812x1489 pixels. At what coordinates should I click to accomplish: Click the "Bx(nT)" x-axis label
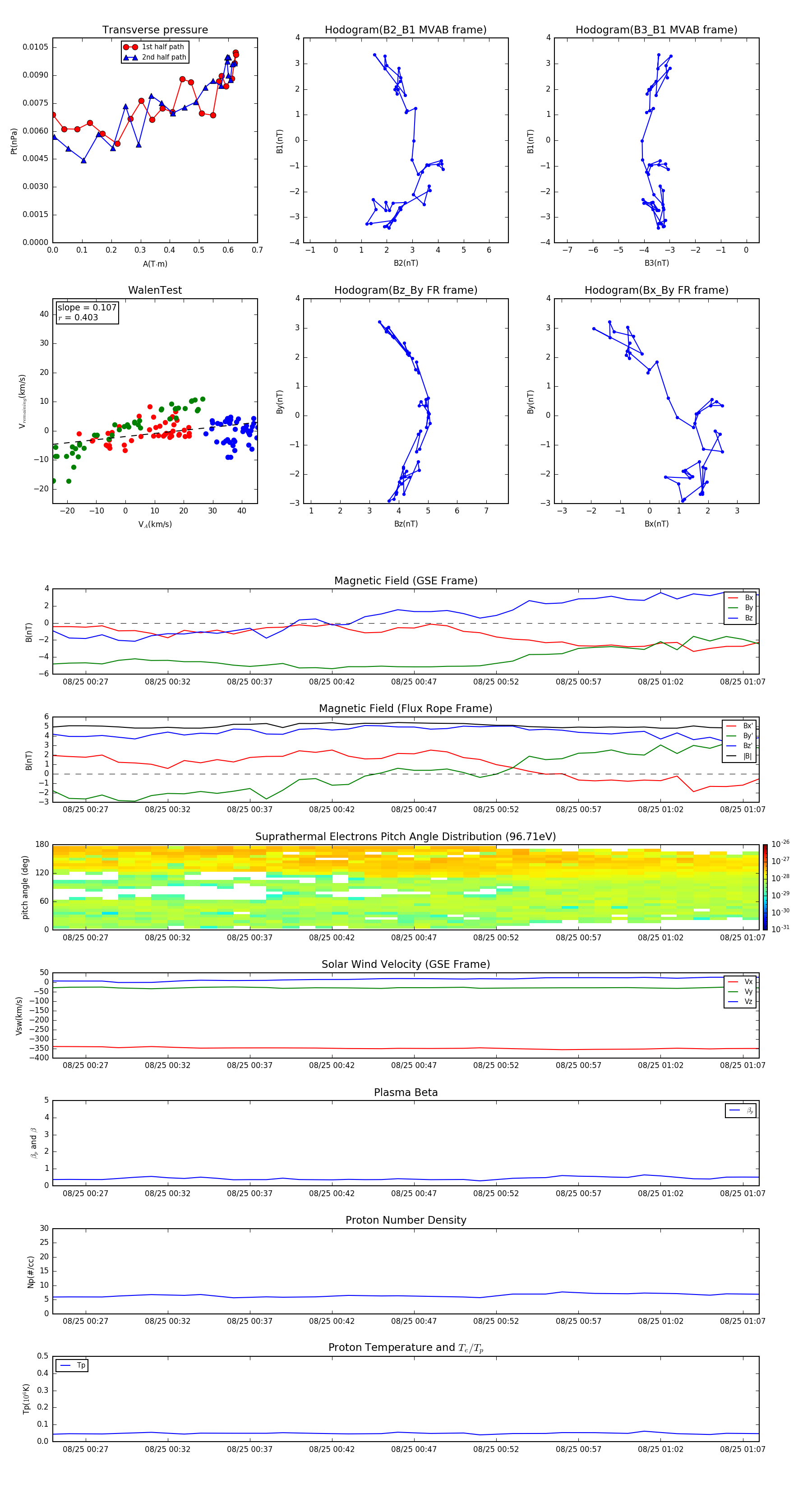656,524
